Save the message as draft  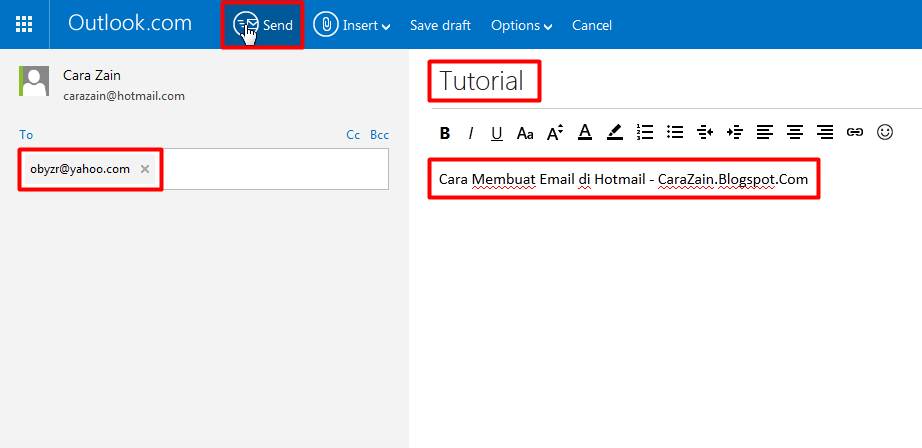440,25
